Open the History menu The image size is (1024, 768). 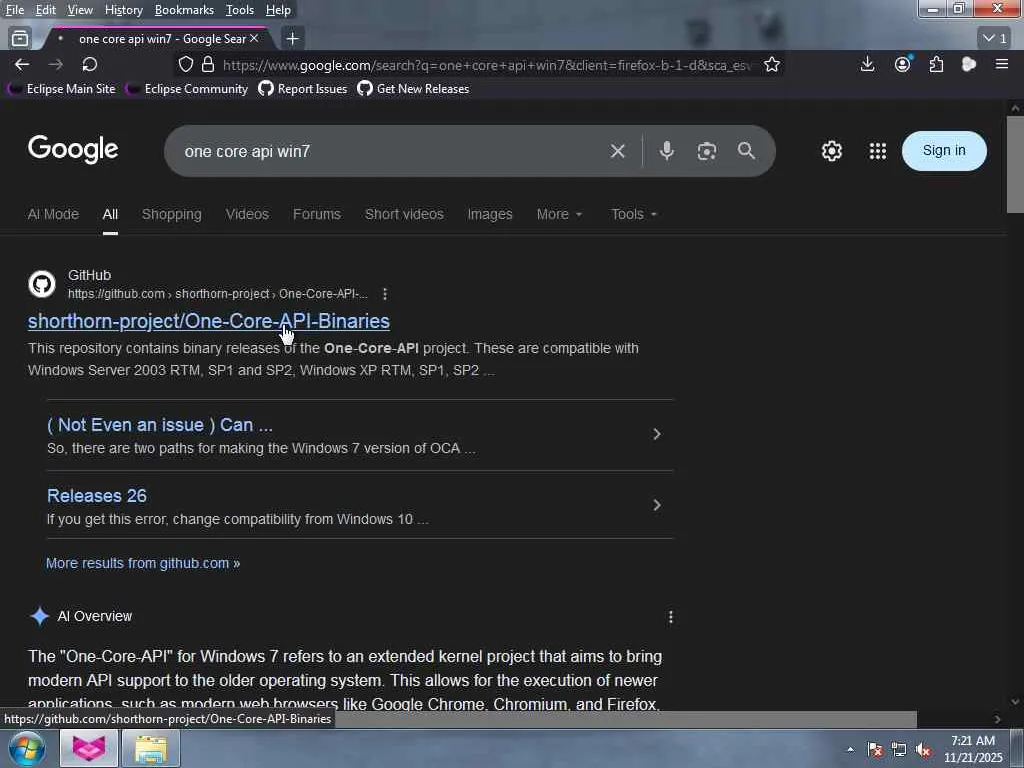pyautogui.click(x=123, y=10)
